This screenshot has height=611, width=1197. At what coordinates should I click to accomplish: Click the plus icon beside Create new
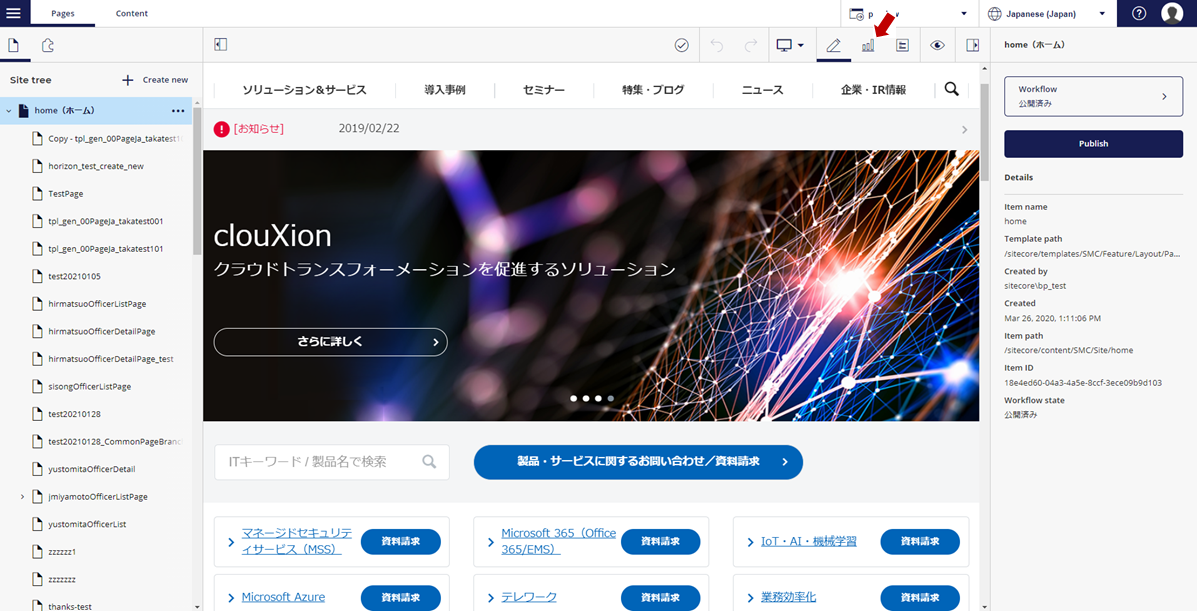point(127,79)
